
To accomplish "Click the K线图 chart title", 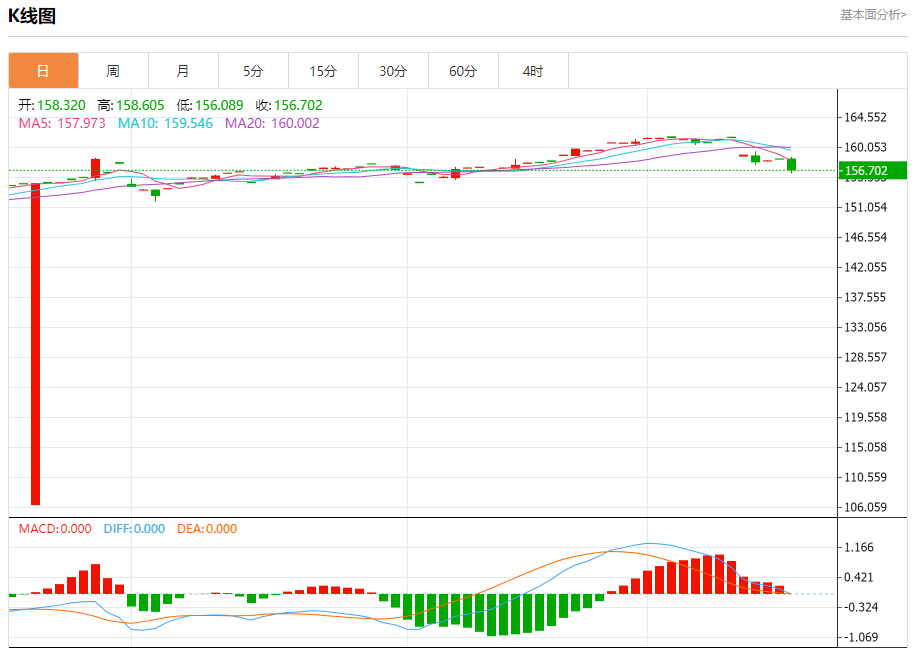I will 32,15.
